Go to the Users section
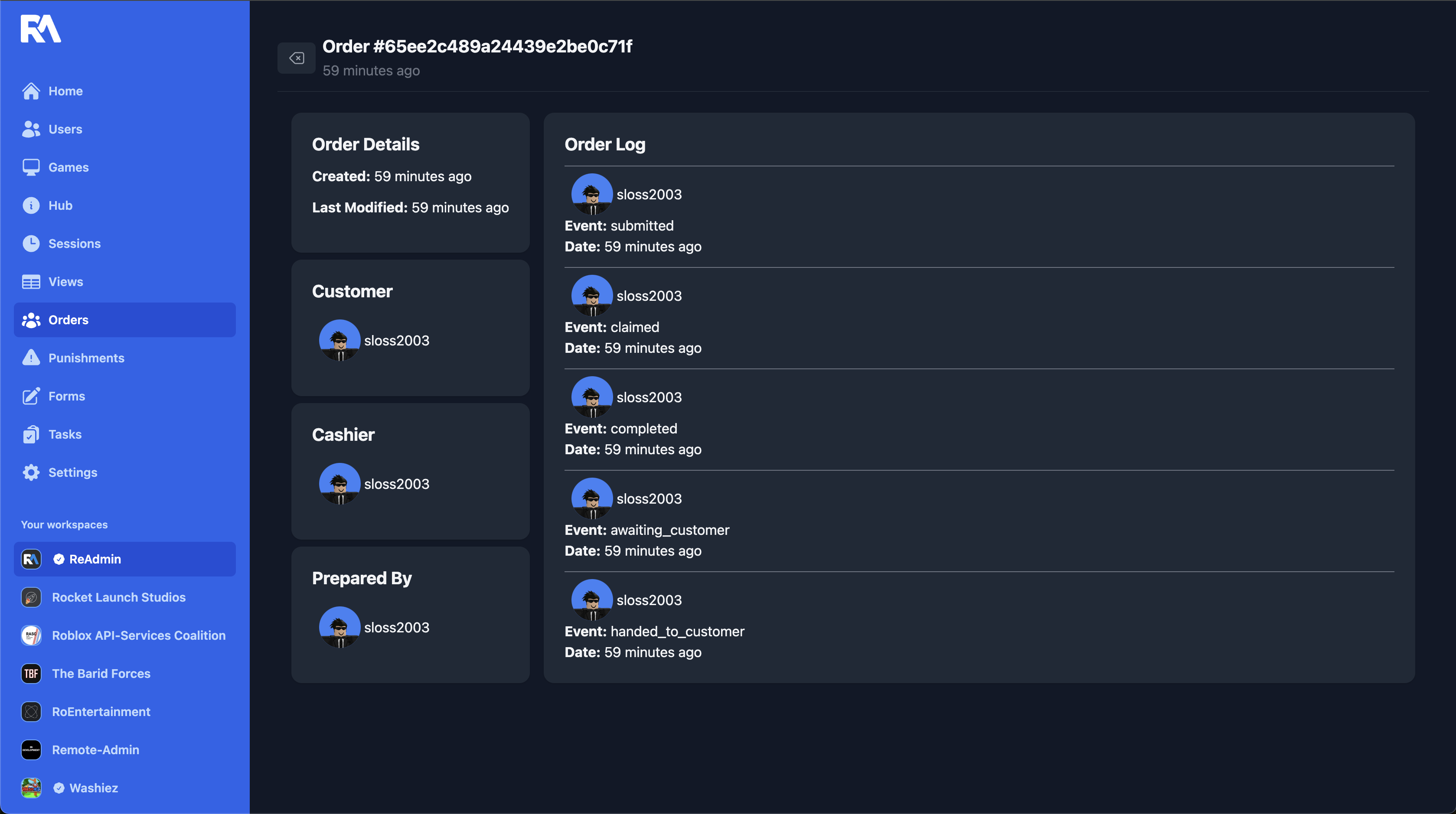The width and height of the screenshot is (1456, 814). (65, 129)
